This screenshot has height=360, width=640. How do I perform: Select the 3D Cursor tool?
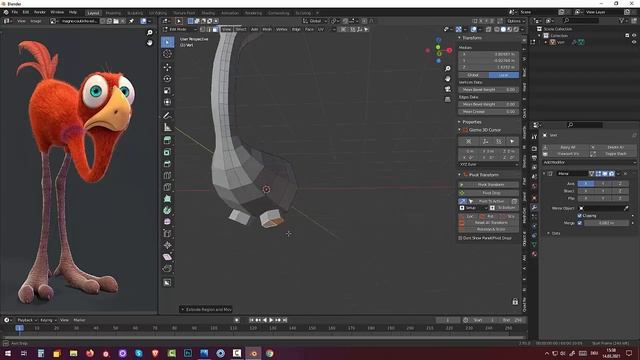click(167, 54)
